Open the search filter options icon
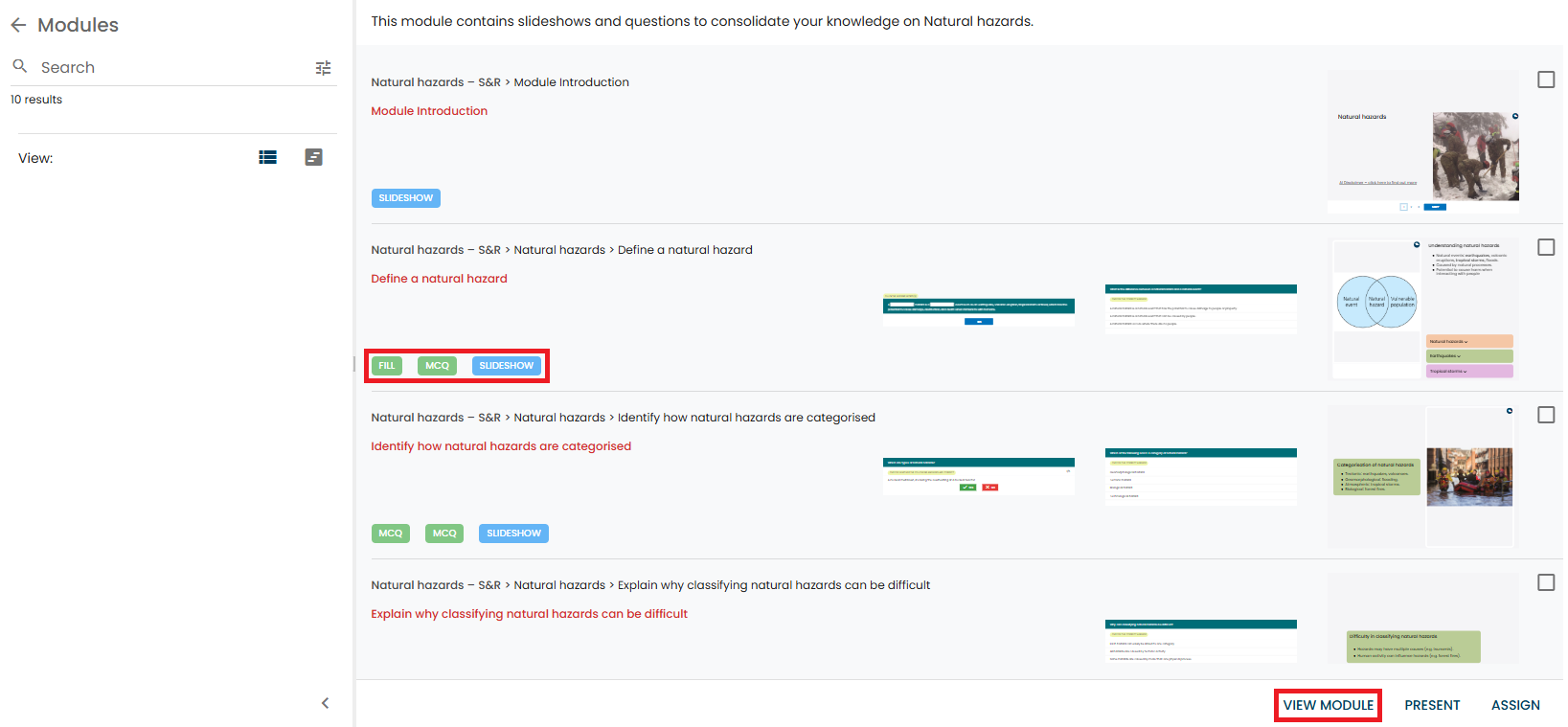The image size is (1568, 727). (323, 68)
